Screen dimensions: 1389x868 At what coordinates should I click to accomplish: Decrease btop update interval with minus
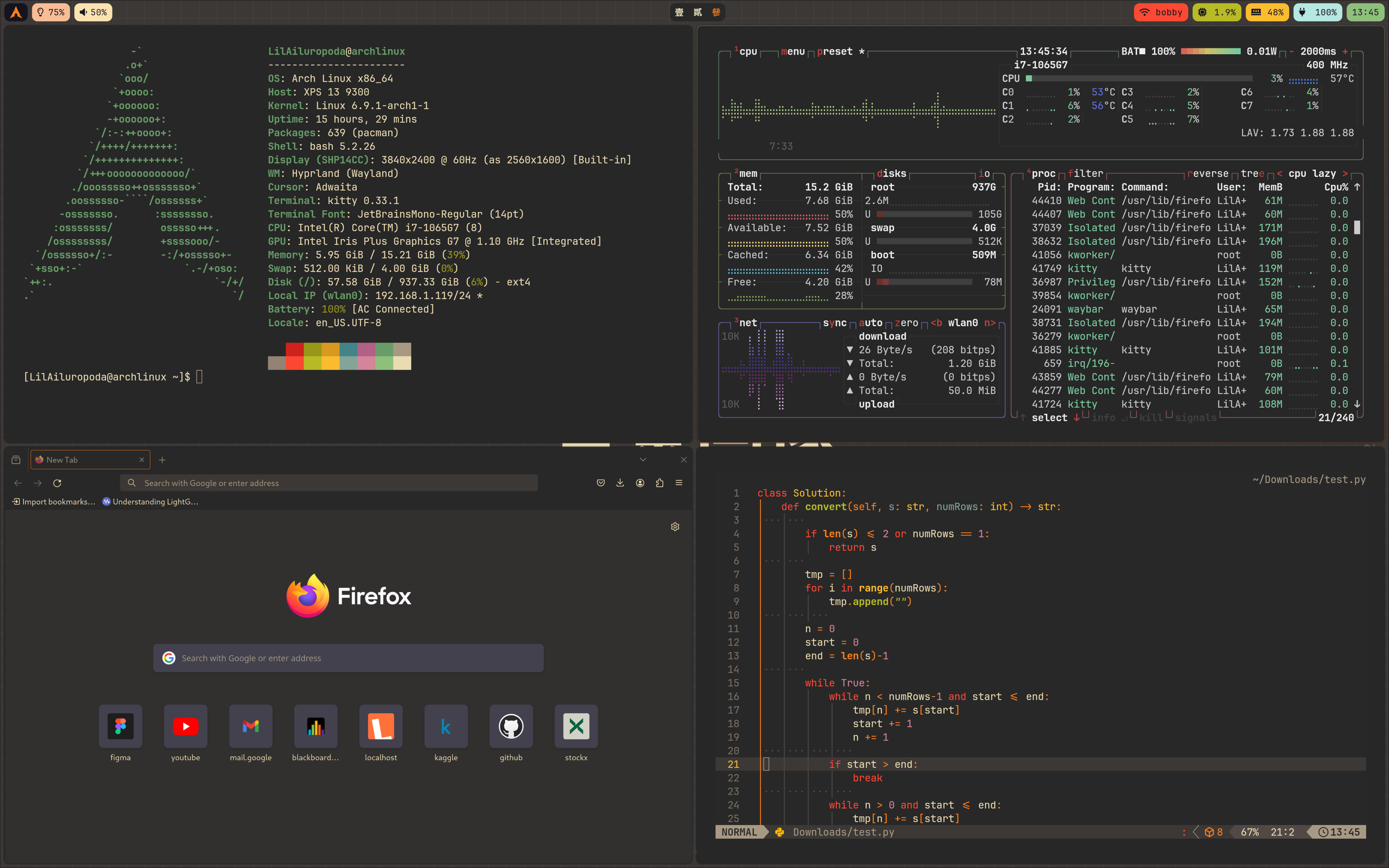[1291, 52]
